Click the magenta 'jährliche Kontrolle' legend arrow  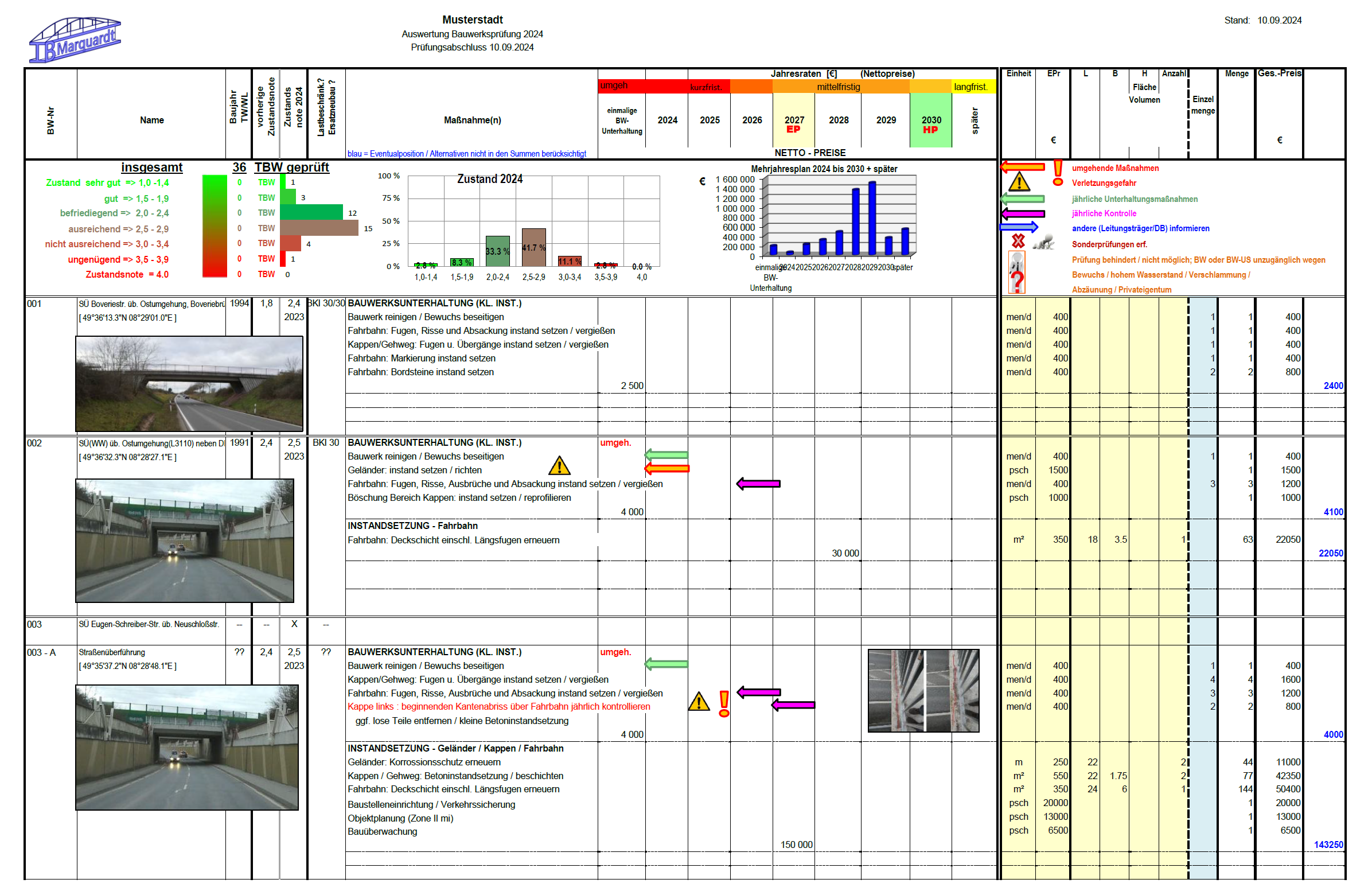coord(1023,214)
